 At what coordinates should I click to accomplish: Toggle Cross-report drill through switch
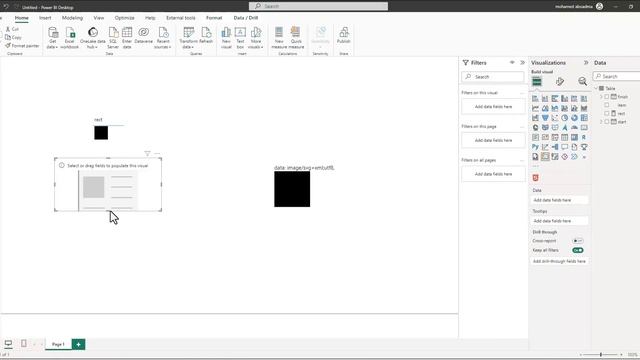point(578,241)
